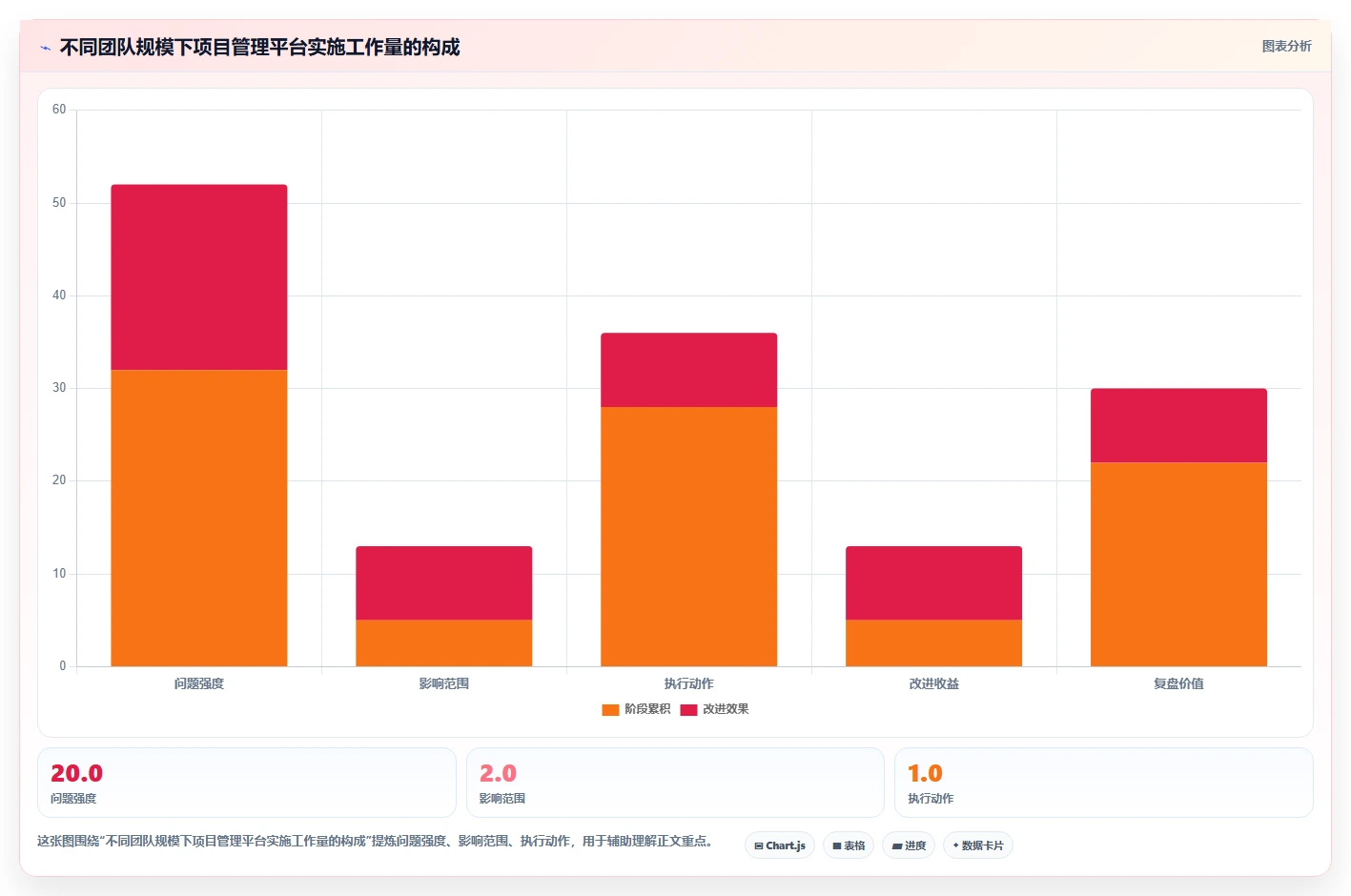Select the orange 执行动作 bar segment
This screenshot has width=1351, height=896.
click(x=689, y=537)
